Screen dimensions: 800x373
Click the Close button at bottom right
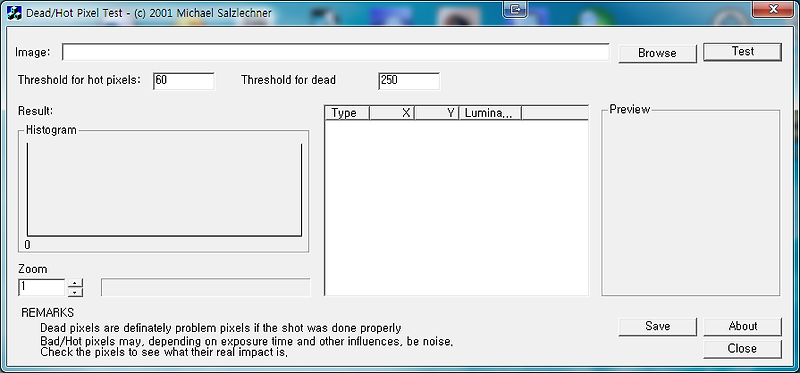[742, 349]
